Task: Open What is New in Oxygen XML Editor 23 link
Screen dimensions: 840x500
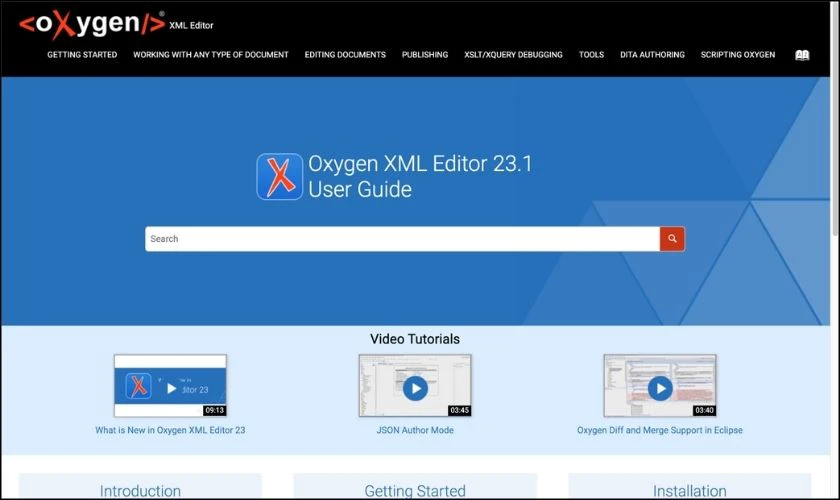Action: [170, 430]
